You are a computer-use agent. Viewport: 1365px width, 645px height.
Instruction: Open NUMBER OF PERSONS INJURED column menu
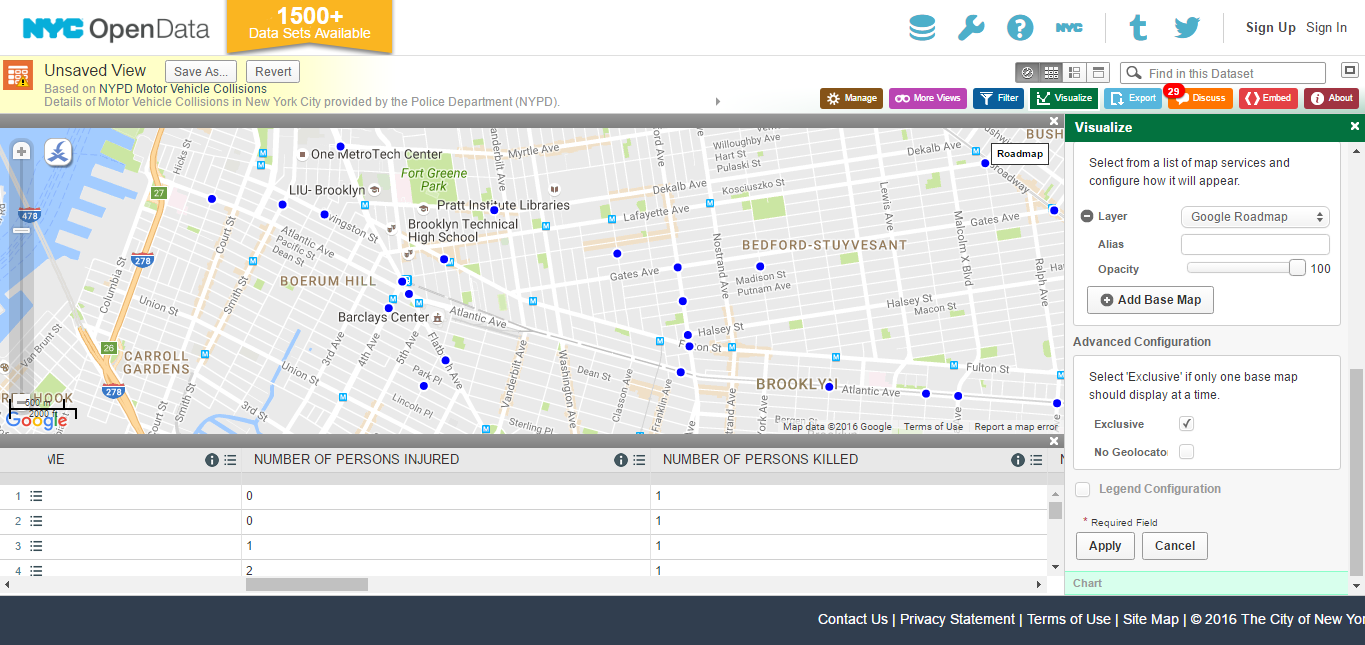(639, 460)
